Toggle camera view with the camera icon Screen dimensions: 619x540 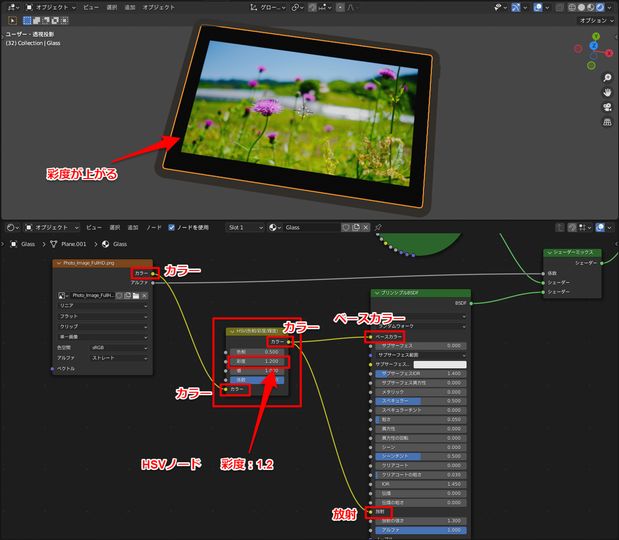(607, 107)
